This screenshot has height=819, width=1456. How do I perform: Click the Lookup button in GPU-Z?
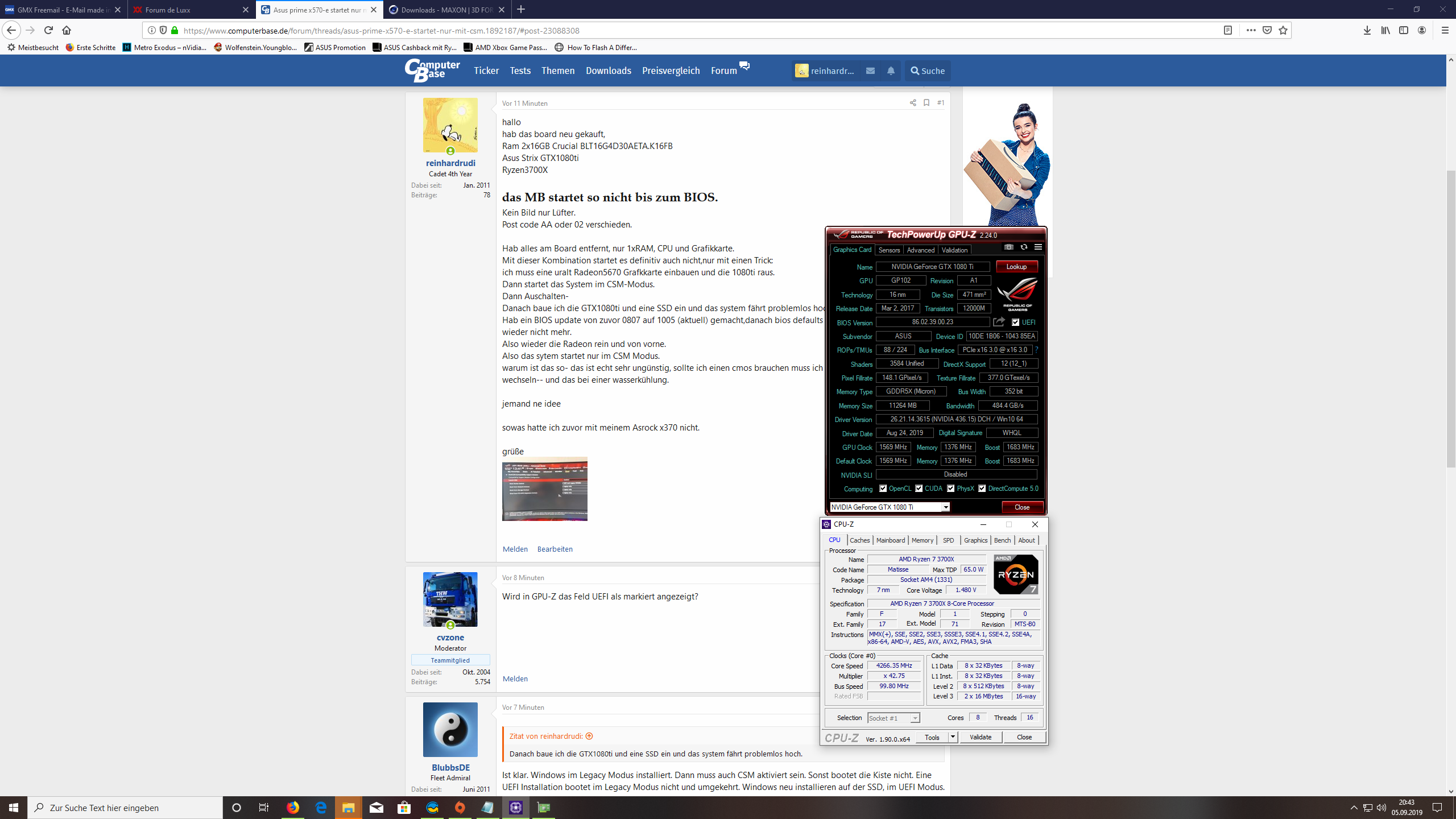coord(1016,267)
